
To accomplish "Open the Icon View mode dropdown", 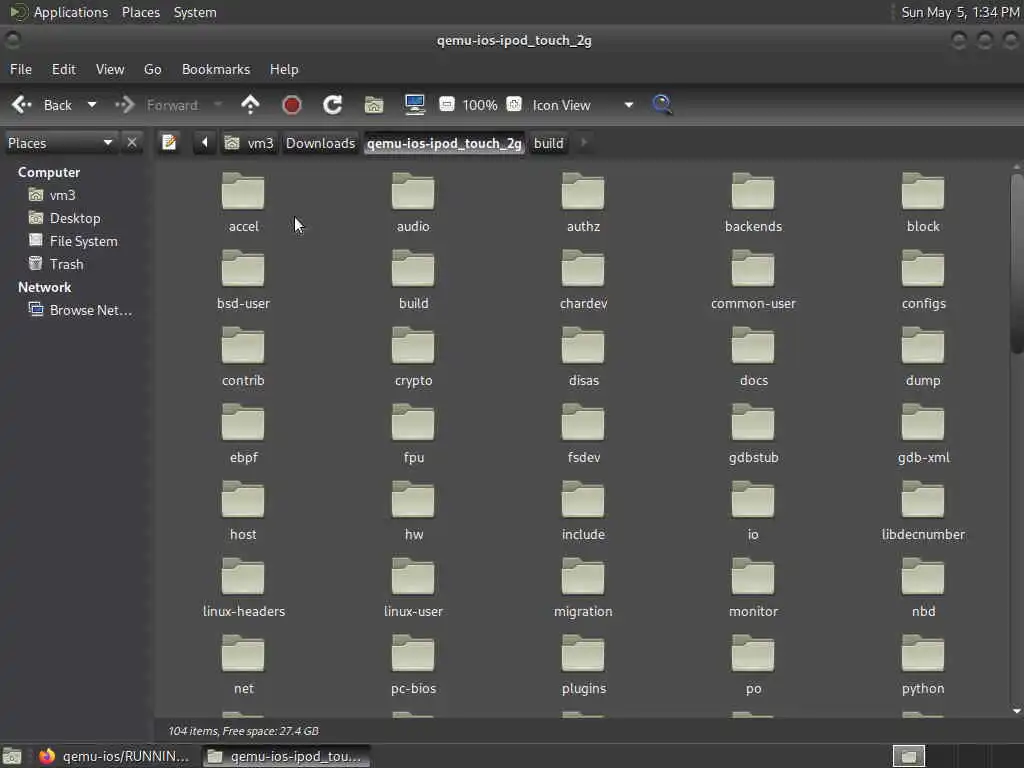I will (581, 105).
